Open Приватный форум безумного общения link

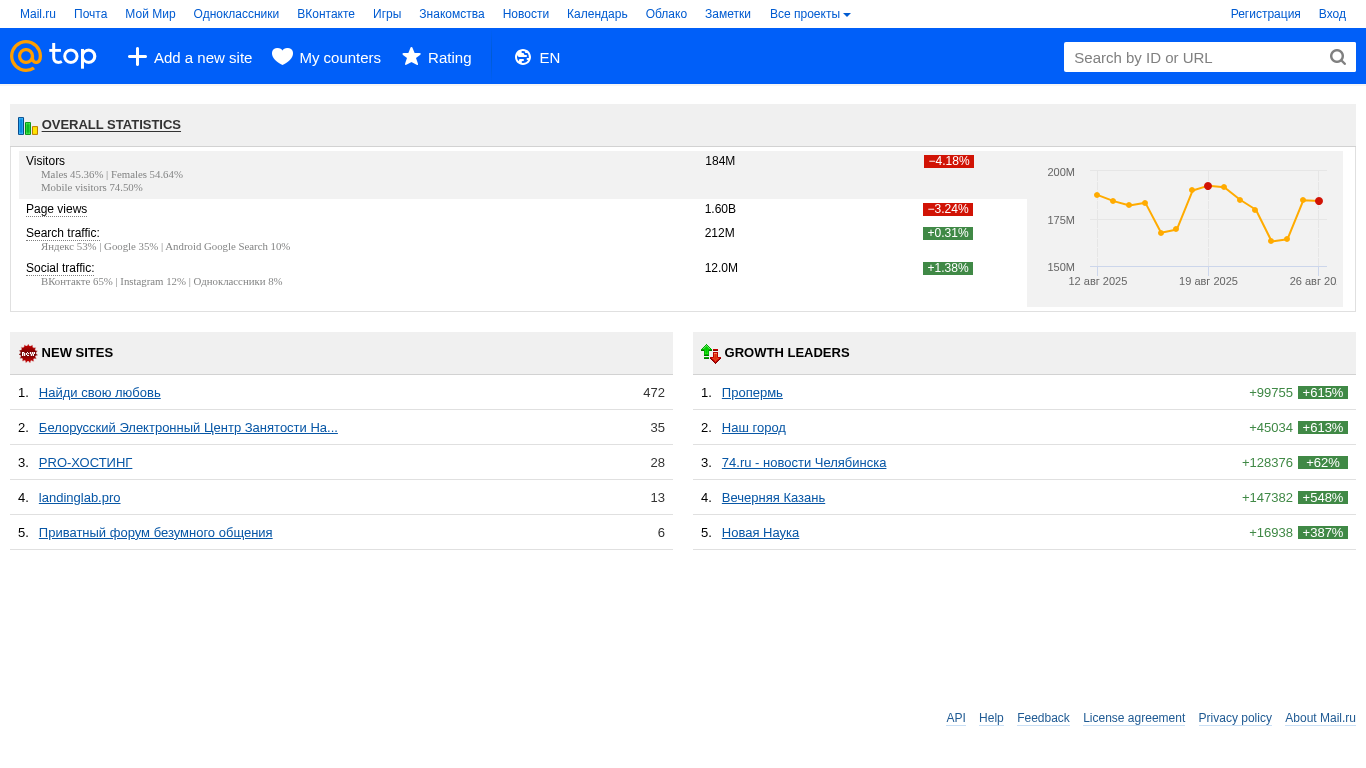156,533
